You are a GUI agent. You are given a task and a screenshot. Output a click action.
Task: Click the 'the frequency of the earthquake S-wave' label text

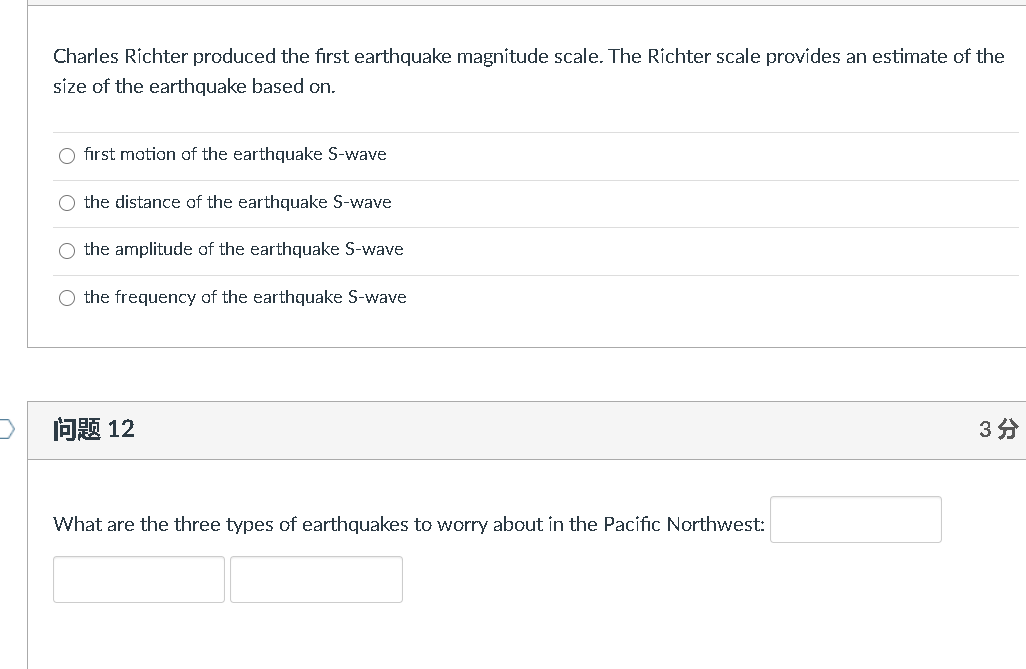click(x=245, y=297)
